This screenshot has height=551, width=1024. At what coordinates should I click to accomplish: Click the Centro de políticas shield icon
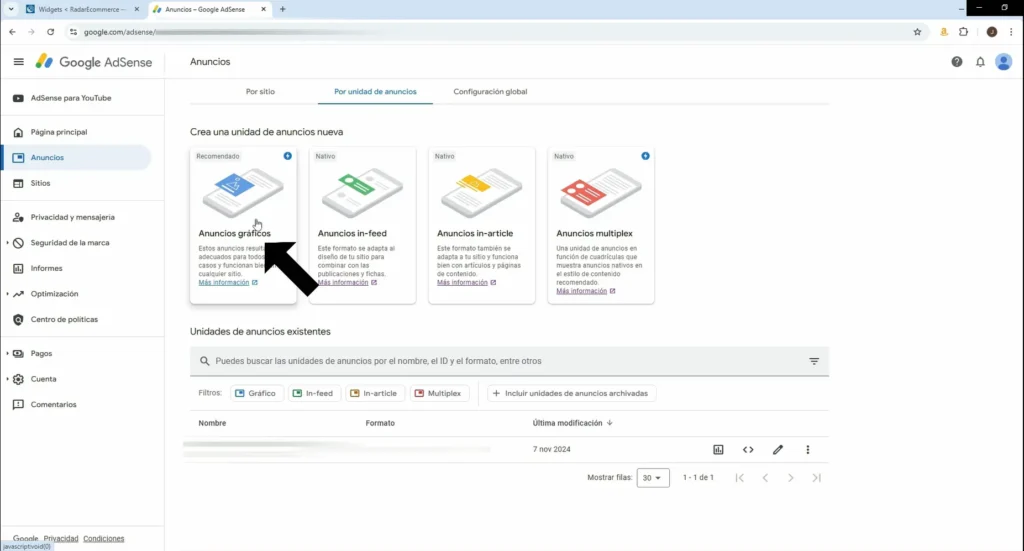(x=18, y=319)
